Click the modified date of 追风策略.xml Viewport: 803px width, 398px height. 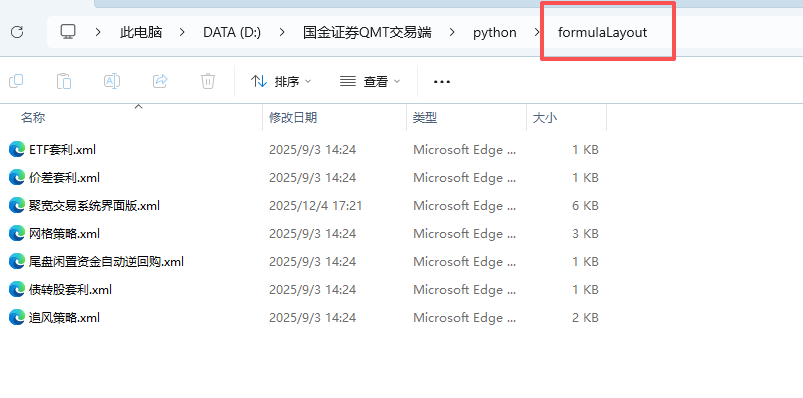click(312, 318)
